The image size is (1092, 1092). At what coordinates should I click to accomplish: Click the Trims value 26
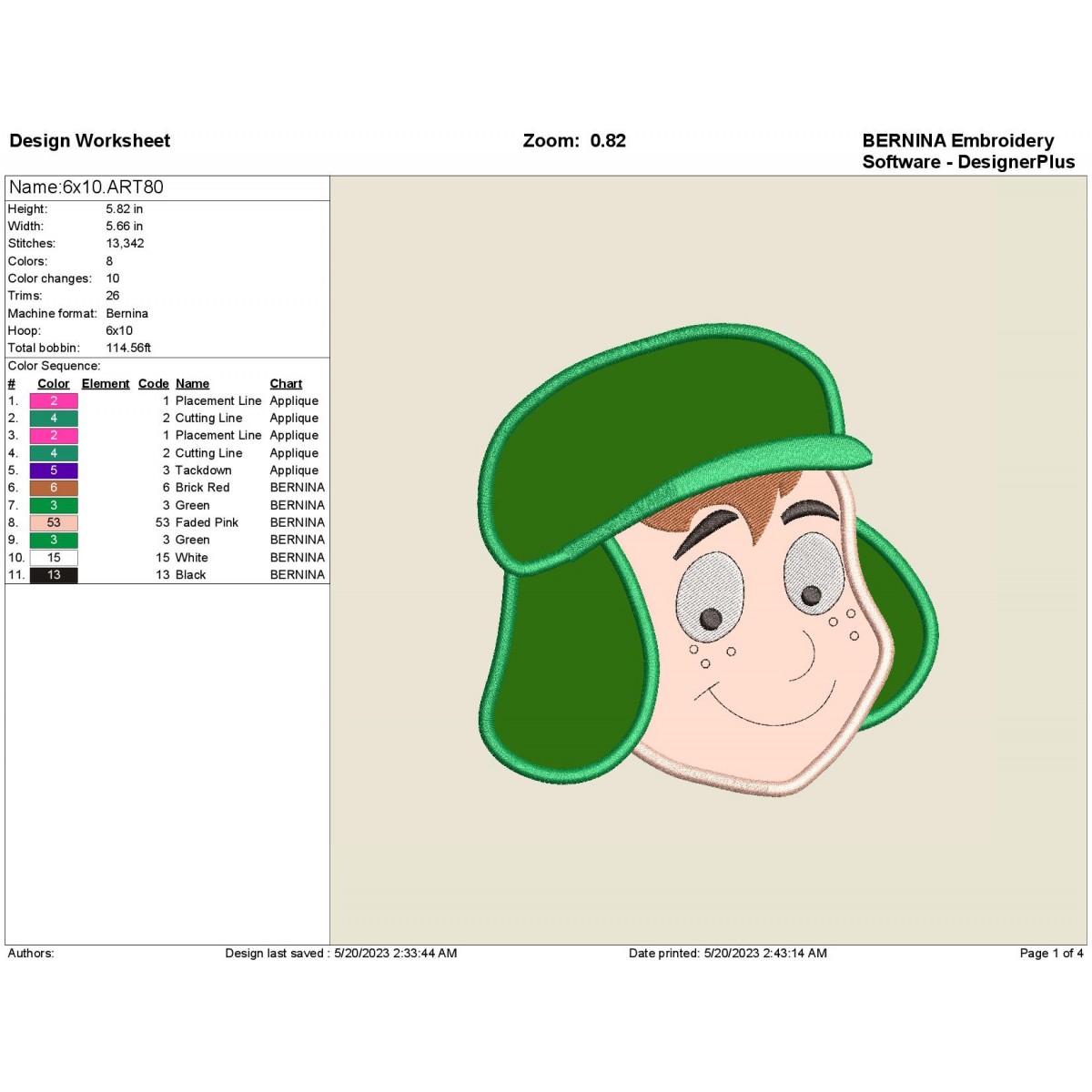coord(113,296)
